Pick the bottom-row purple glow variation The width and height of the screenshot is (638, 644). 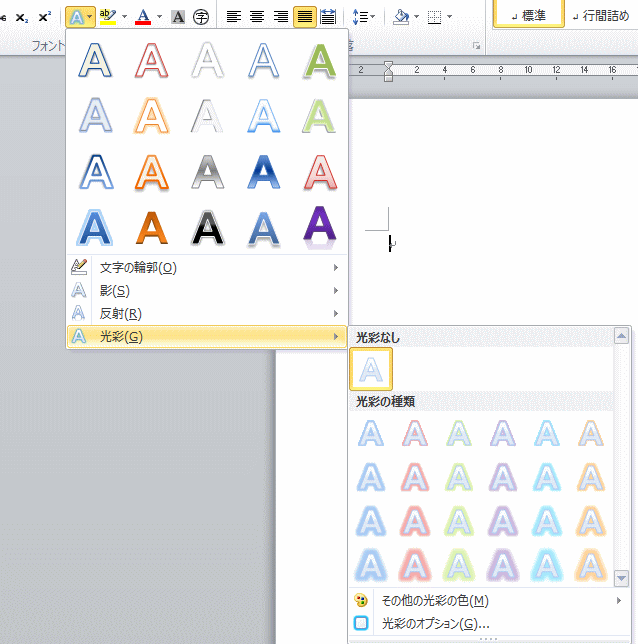pyautogui.click(x=503, y=566)
